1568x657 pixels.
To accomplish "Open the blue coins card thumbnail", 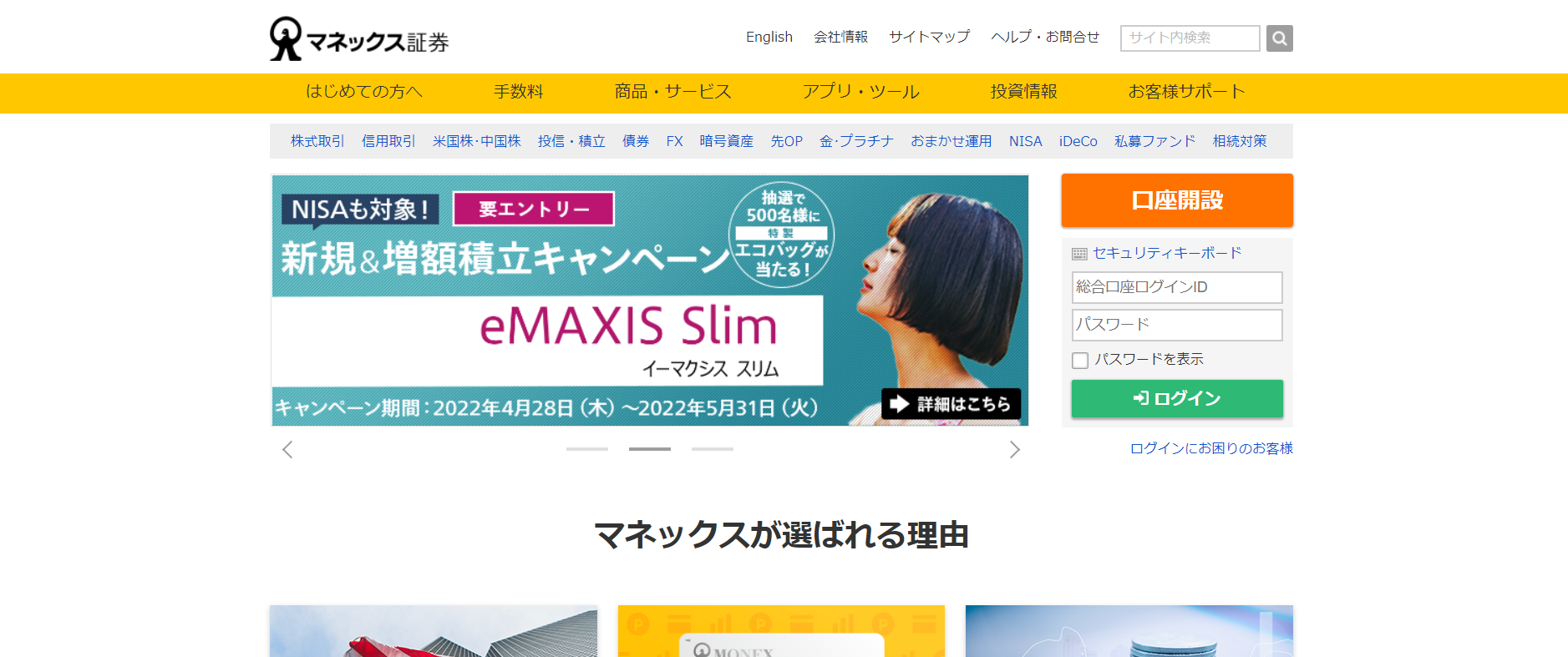I will pos(1129,631).
